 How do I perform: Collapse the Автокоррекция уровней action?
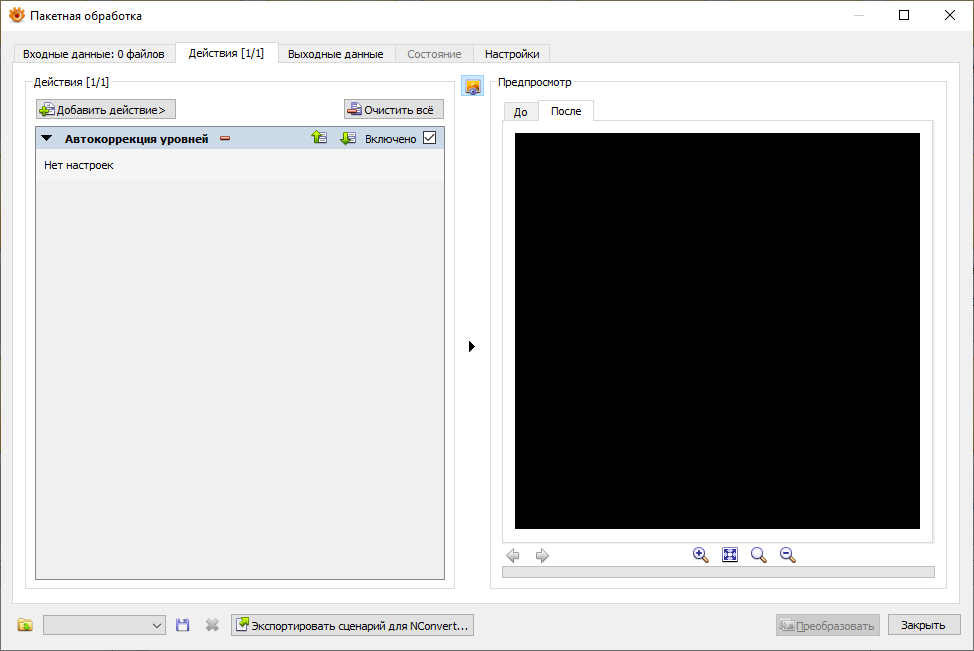click(47, 139)
